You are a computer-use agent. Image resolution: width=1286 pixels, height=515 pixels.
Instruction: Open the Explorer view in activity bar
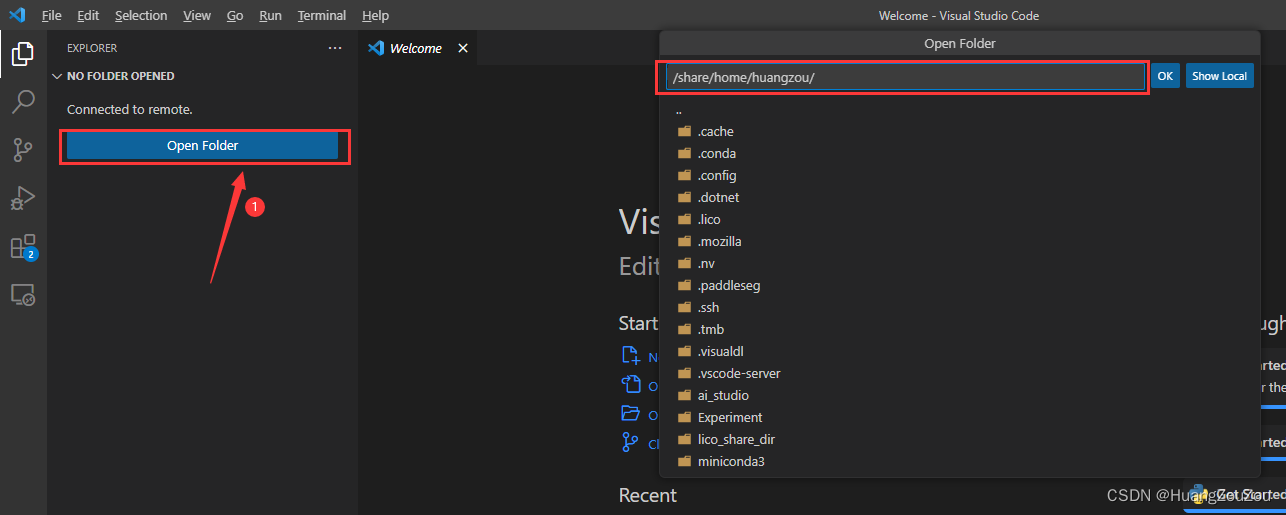tap(23, 54)
